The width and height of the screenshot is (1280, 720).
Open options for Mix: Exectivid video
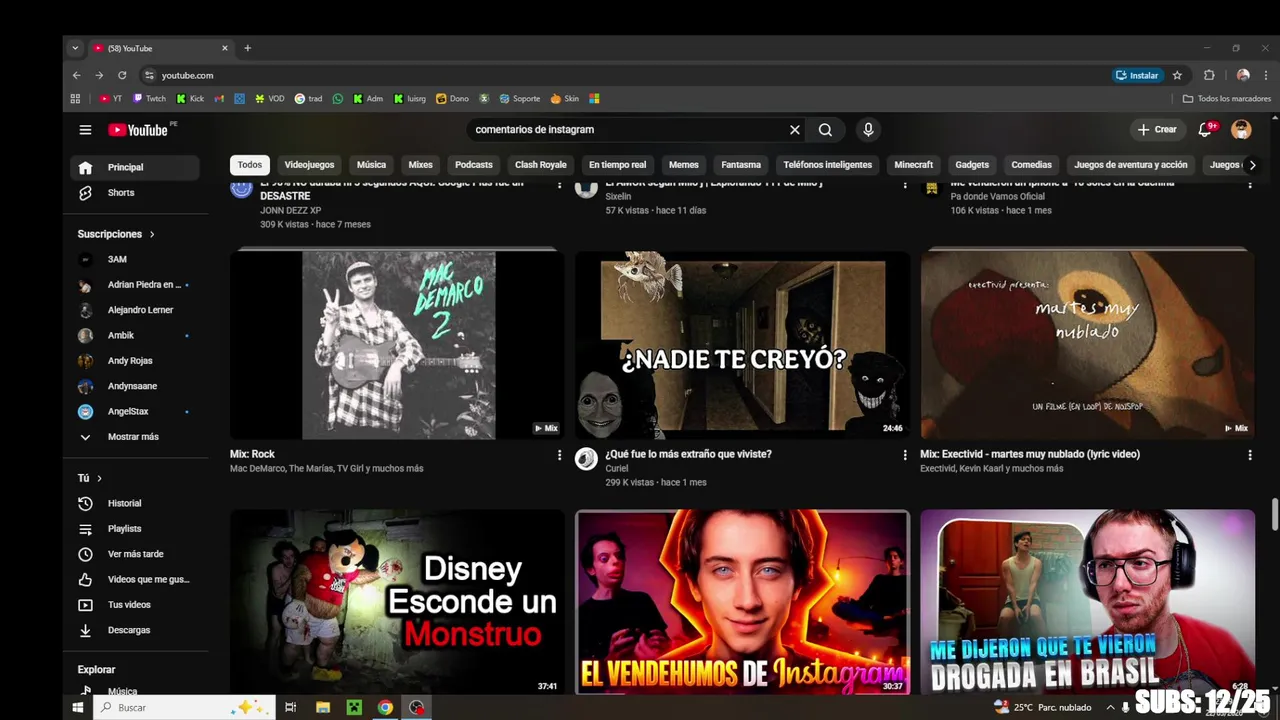tap(1250, 455)
